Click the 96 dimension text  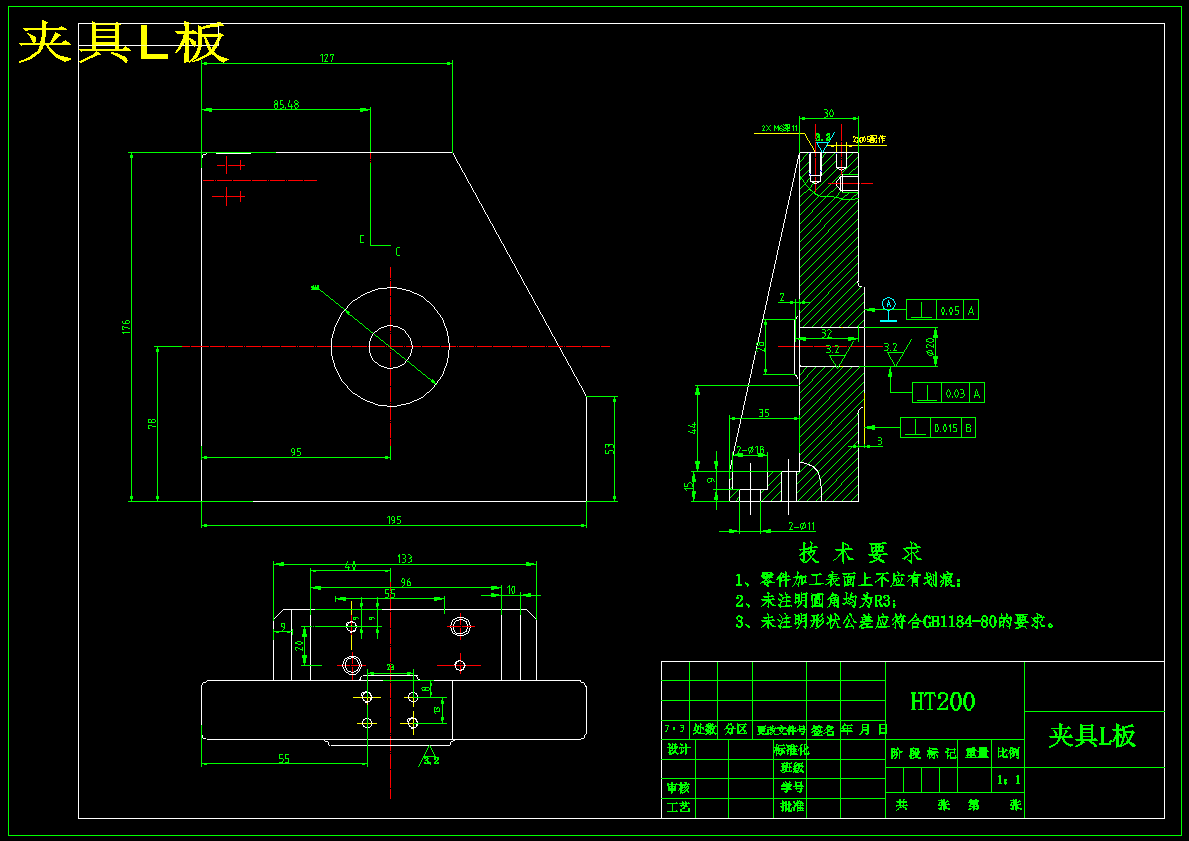click(406, 582)
